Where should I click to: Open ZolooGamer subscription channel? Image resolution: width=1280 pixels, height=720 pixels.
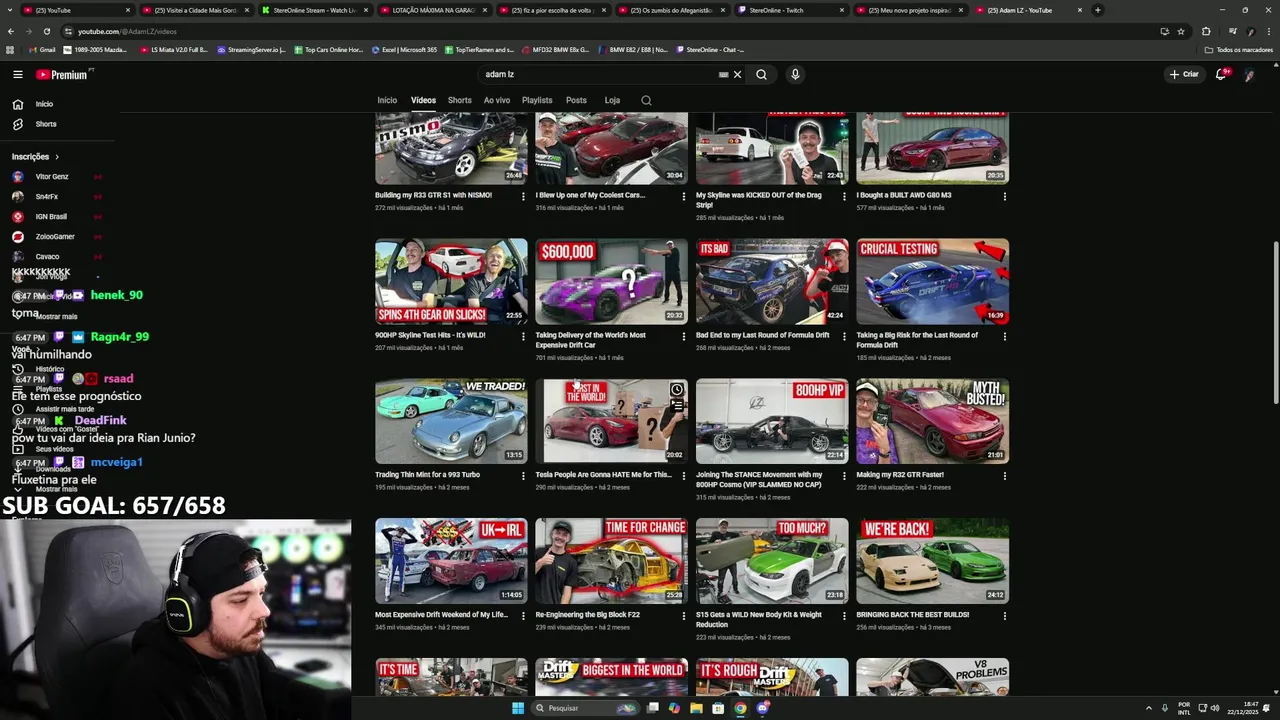point(57,237)
